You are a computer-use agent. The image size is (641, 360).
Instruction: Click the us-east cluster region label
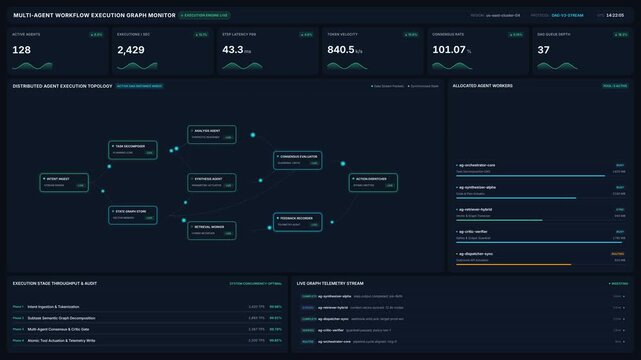tap(503, 16)
